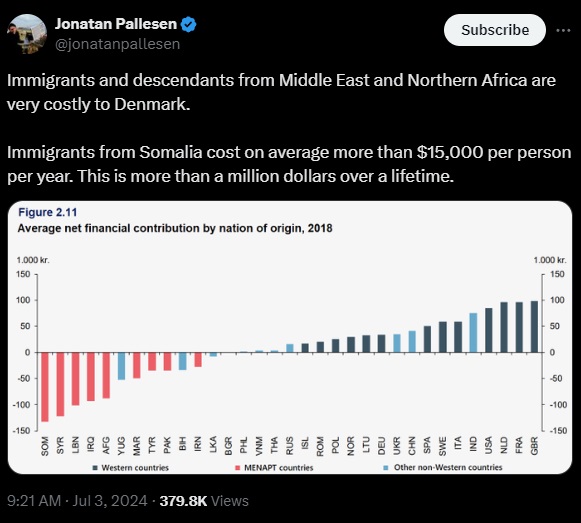
Task: Click the YUG blue negative bar
Action: 121,366
